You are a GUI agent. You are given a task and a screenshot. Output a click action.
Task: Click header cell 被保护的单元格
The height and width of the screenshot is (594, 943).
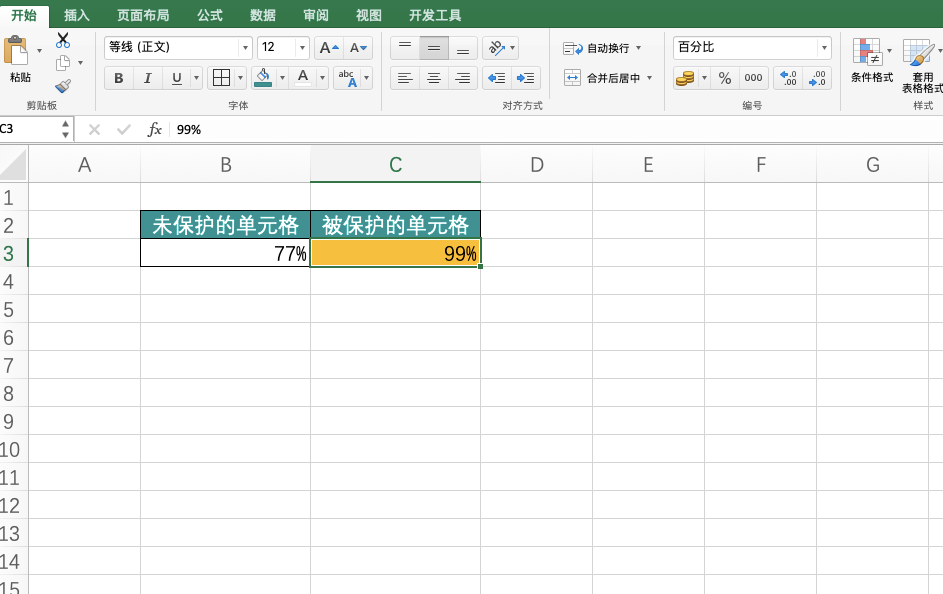[395, 225]
